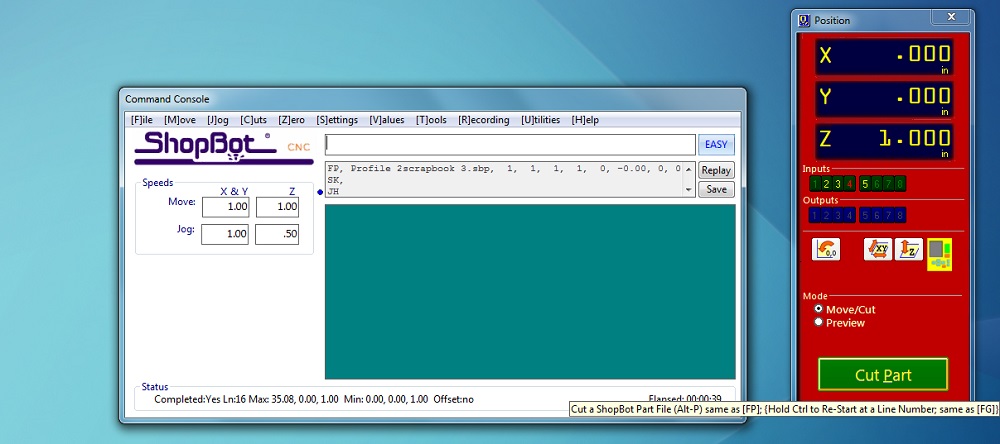Click the FP Profile 2scrapbook history line
The image size is (1000, 444).
(504, 169)
